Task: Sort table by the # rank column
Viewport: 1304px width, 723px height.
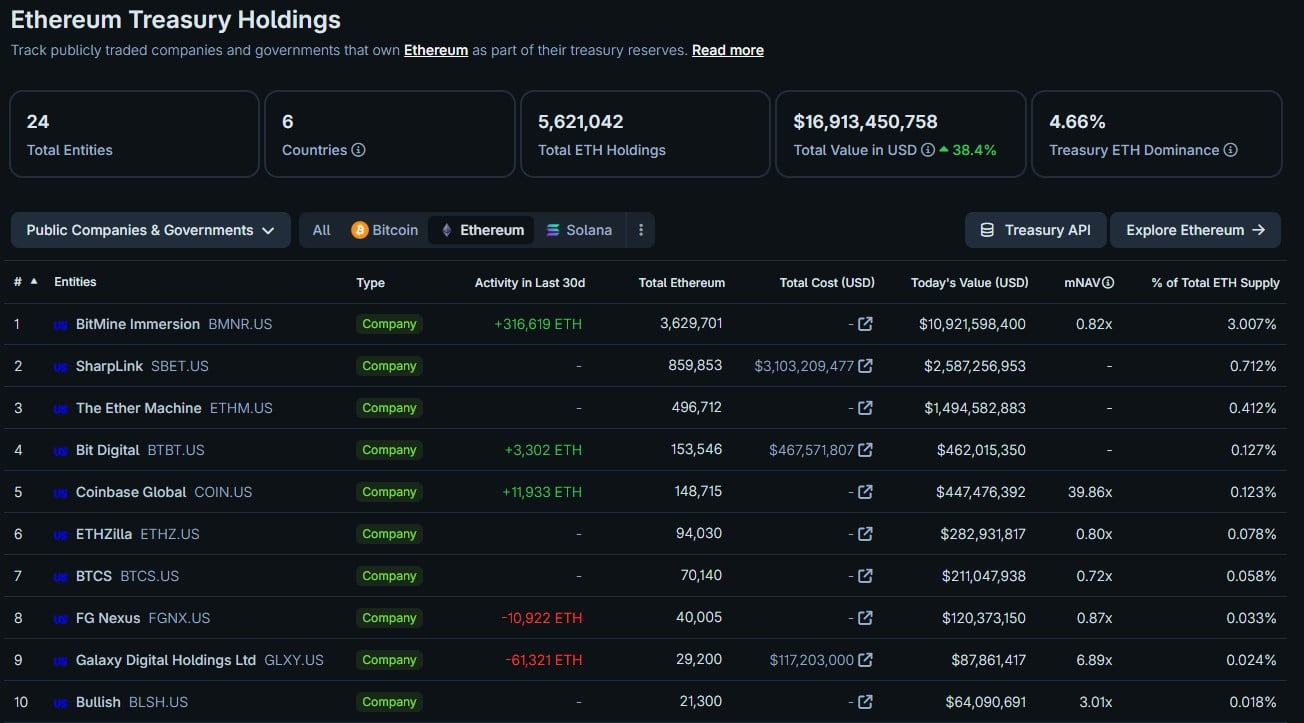Action: point(24,282)
